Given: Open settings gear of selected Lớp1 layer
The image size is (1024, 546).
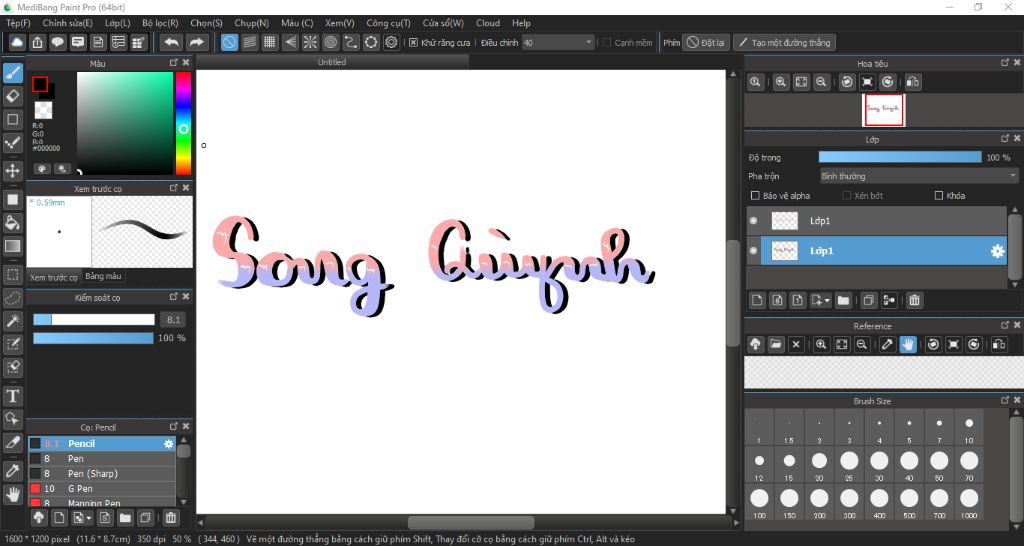Looking at the screenshot, I should [997, 251].
